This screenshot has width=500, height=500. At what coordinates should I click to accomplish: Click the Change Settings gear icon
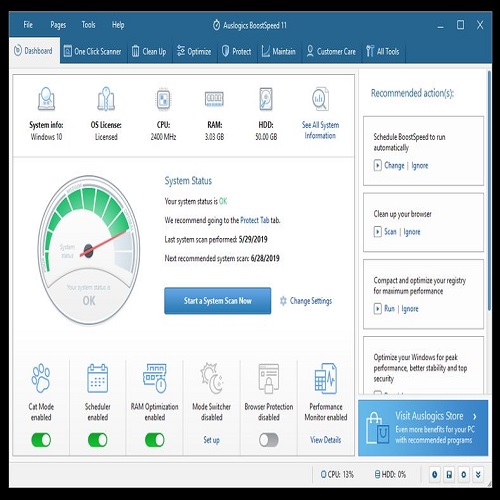[x=283, y=301]
